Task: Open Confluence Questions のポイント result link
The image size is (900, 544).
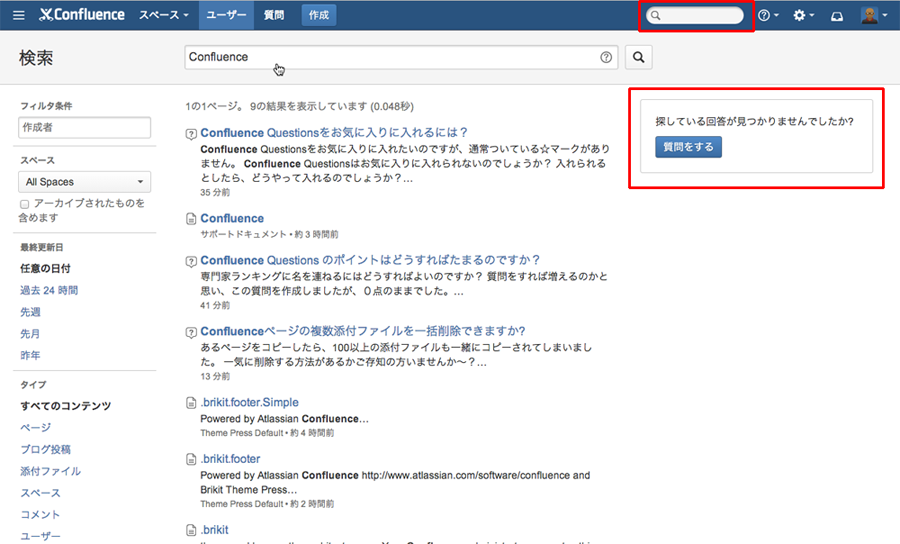Action: tap(370, 260)
